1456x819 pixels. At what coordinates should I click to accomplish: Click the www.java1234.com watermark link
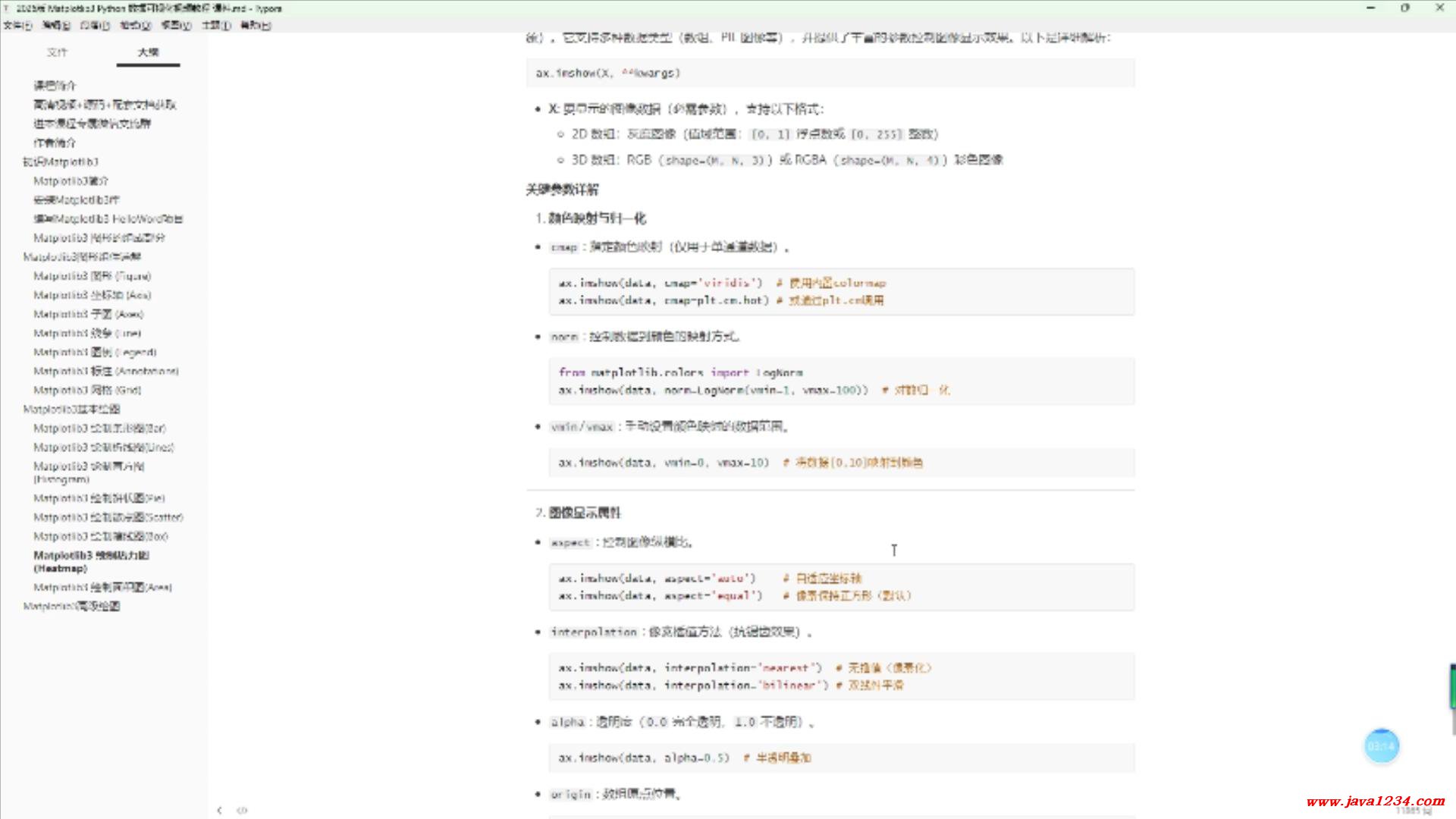click(x=1375, y=801)
